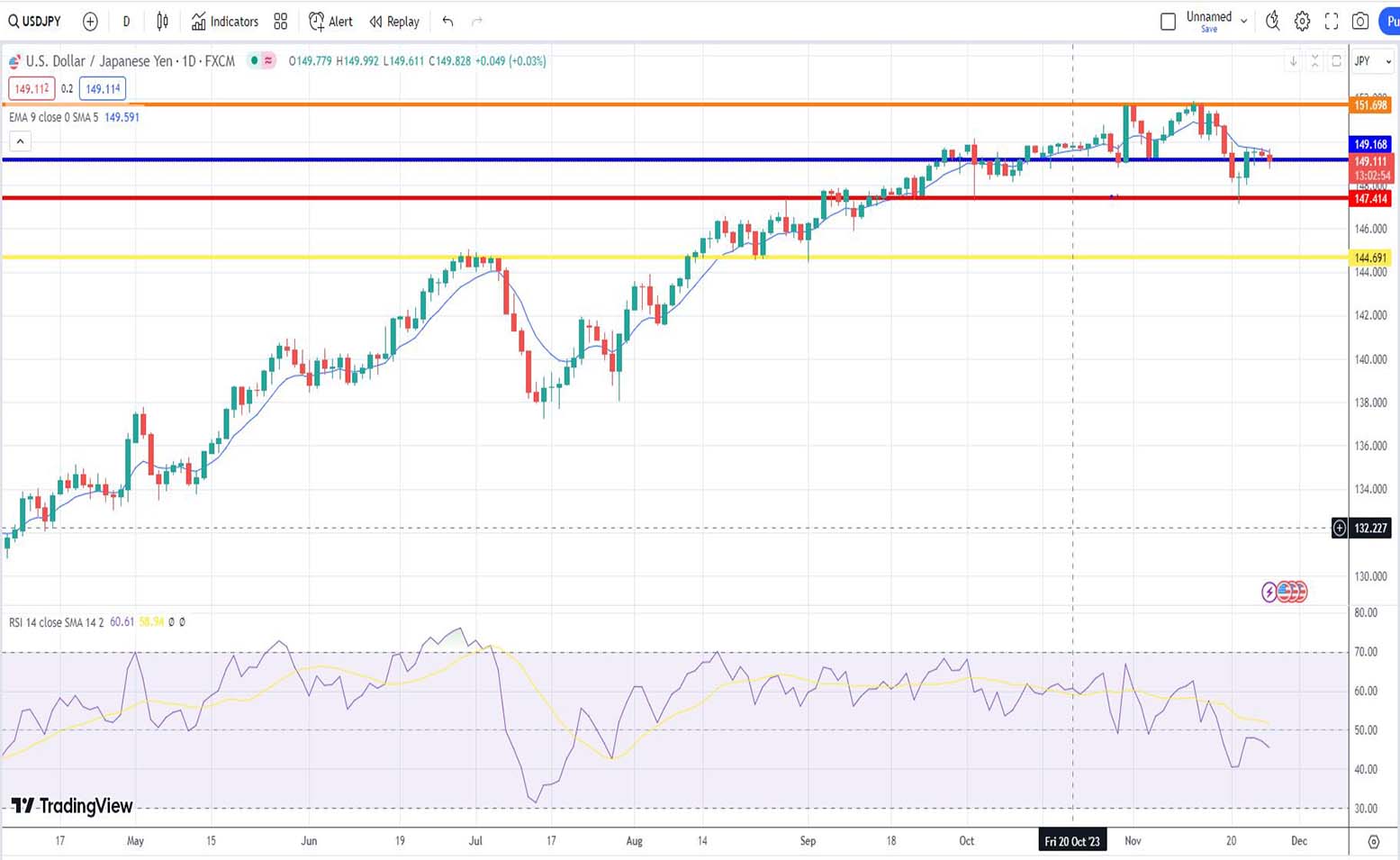This screenshot has height=860, width=1400.
Task: Collapse the indicator legend with chevron
Action: pos(20,141)
